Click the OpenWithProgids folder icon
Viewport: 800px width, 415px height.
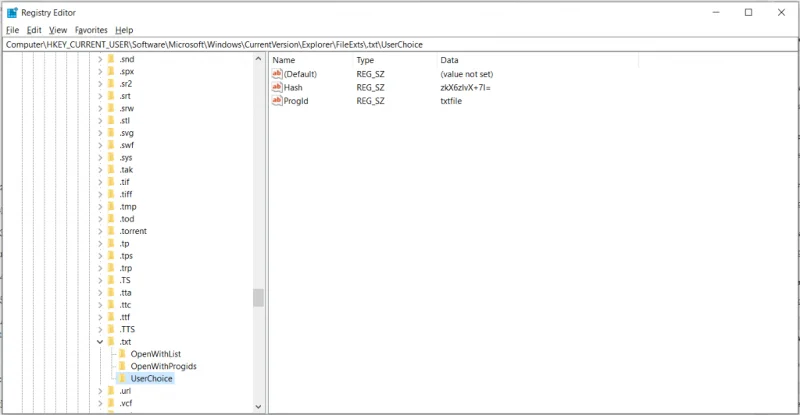tap(122, 366)
